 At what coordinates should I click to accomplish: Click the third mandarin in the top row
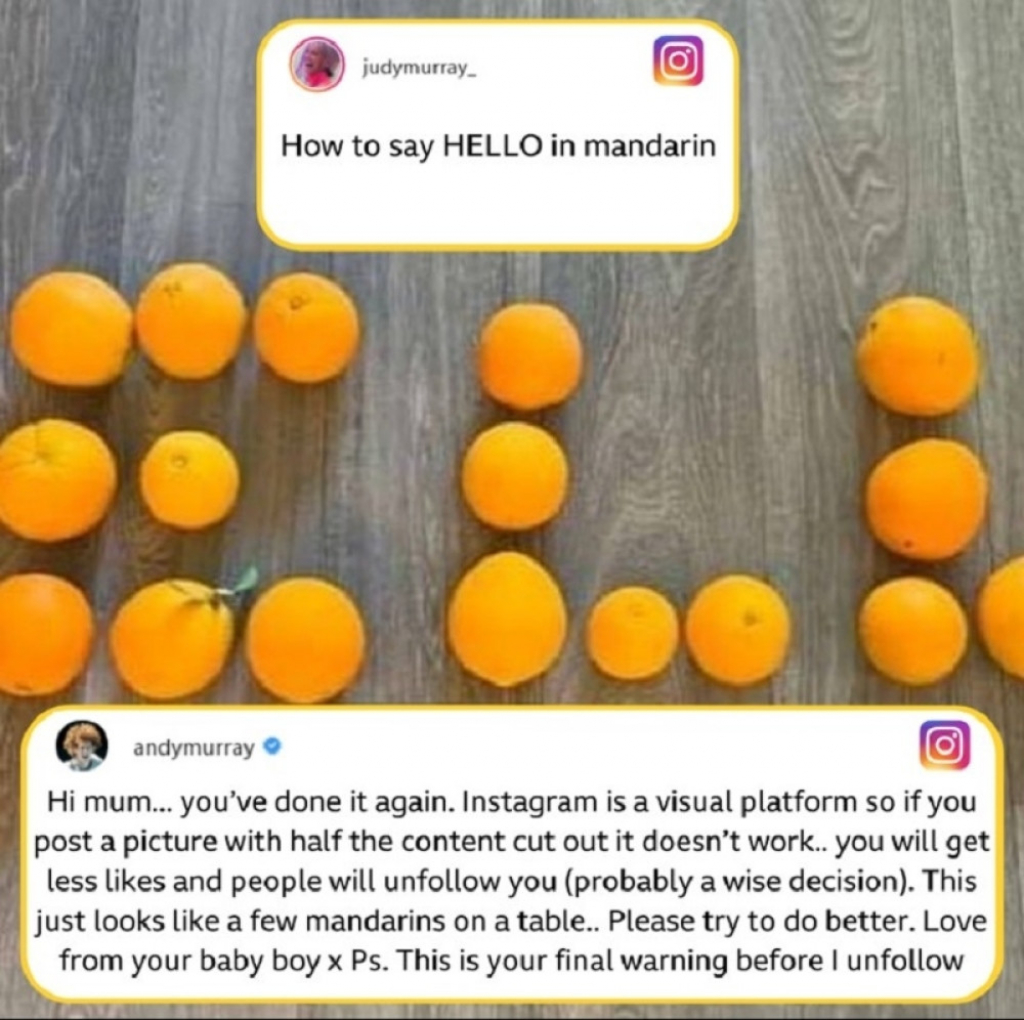306,328
